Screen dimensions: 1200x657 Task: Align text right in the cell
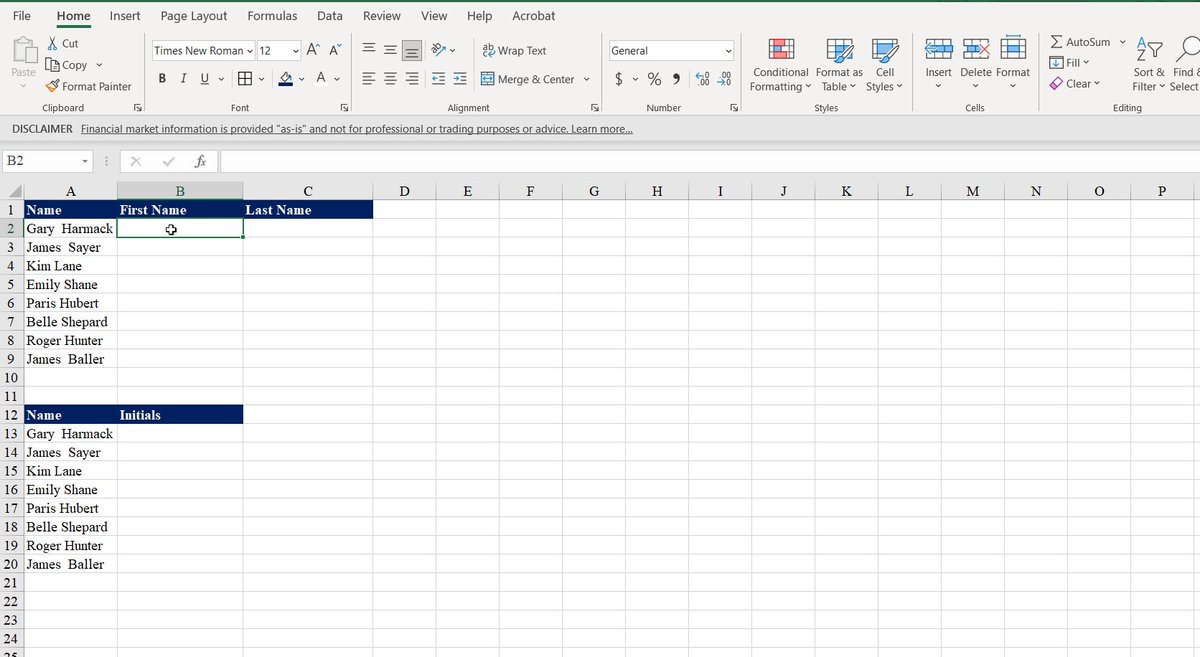(x=411, y=79)
